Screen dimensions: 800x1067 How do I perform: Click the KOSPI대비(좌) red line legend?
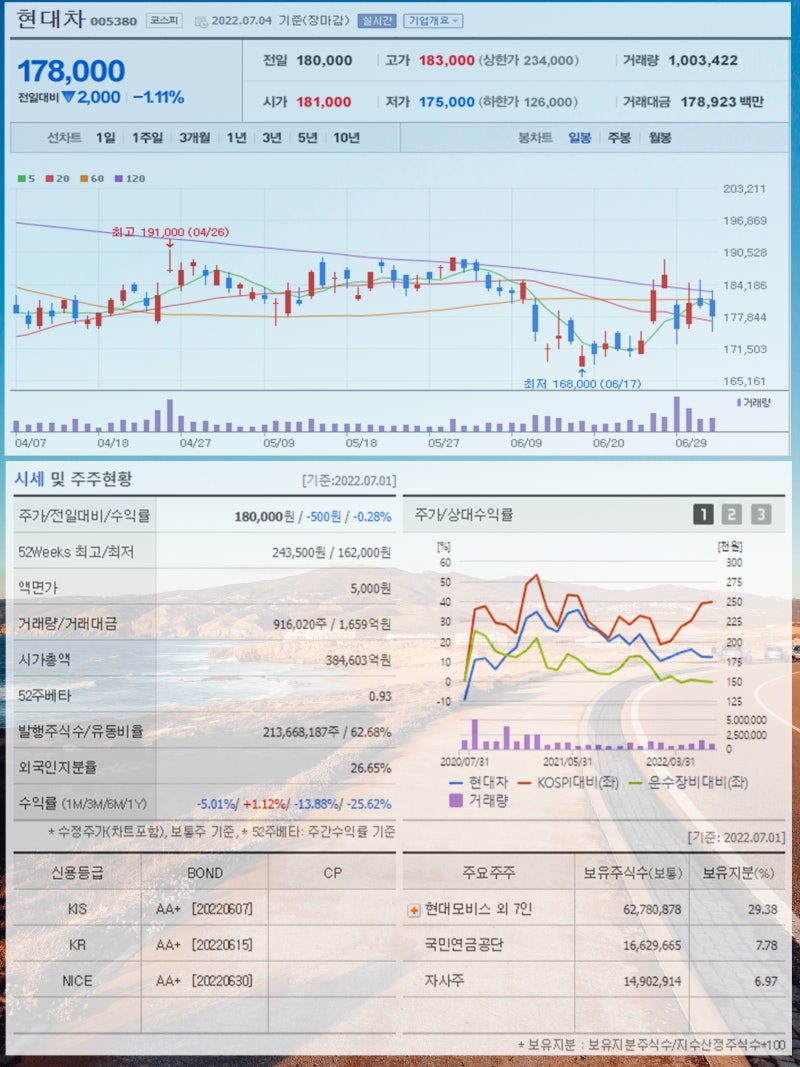(569, 783)
